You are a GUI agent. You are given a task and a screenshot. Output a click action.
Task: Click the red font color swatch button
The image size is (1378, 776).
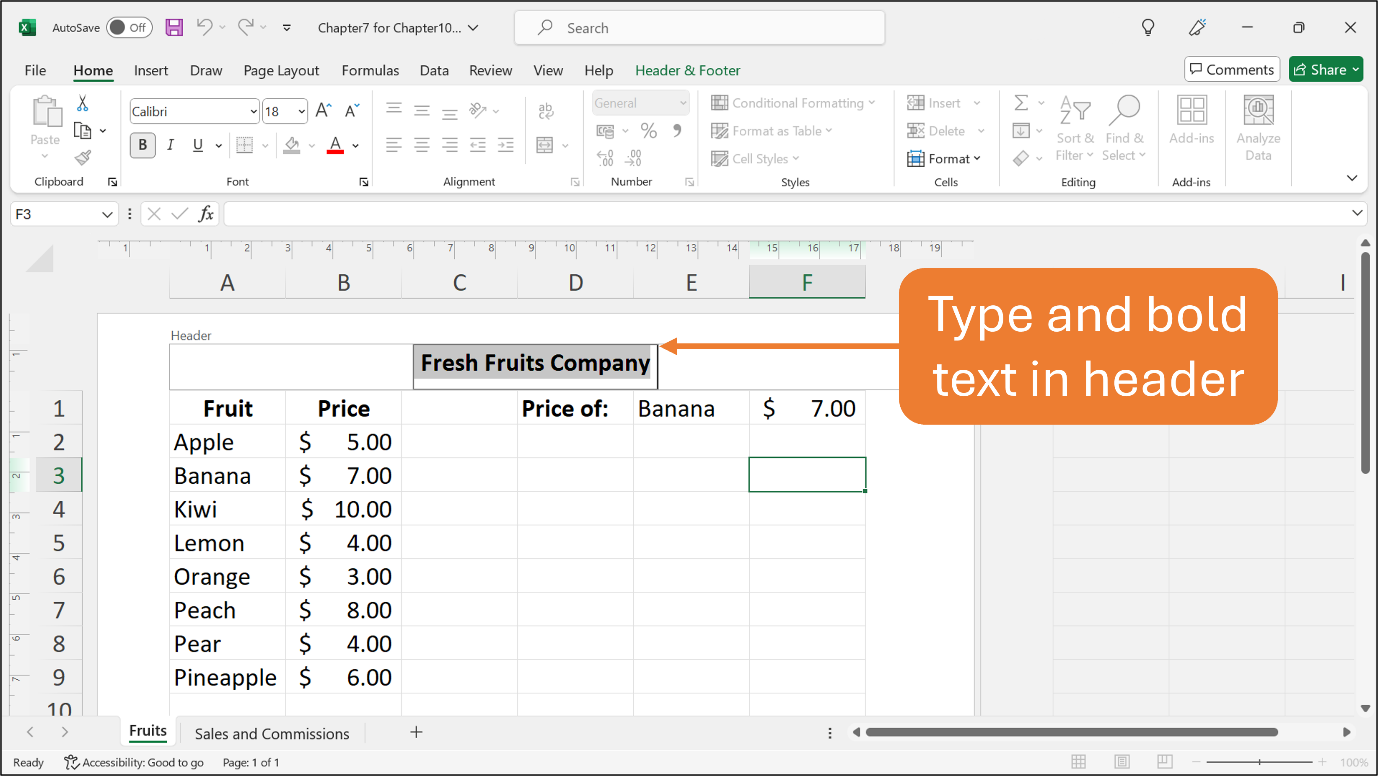click(x=335, y=145)
